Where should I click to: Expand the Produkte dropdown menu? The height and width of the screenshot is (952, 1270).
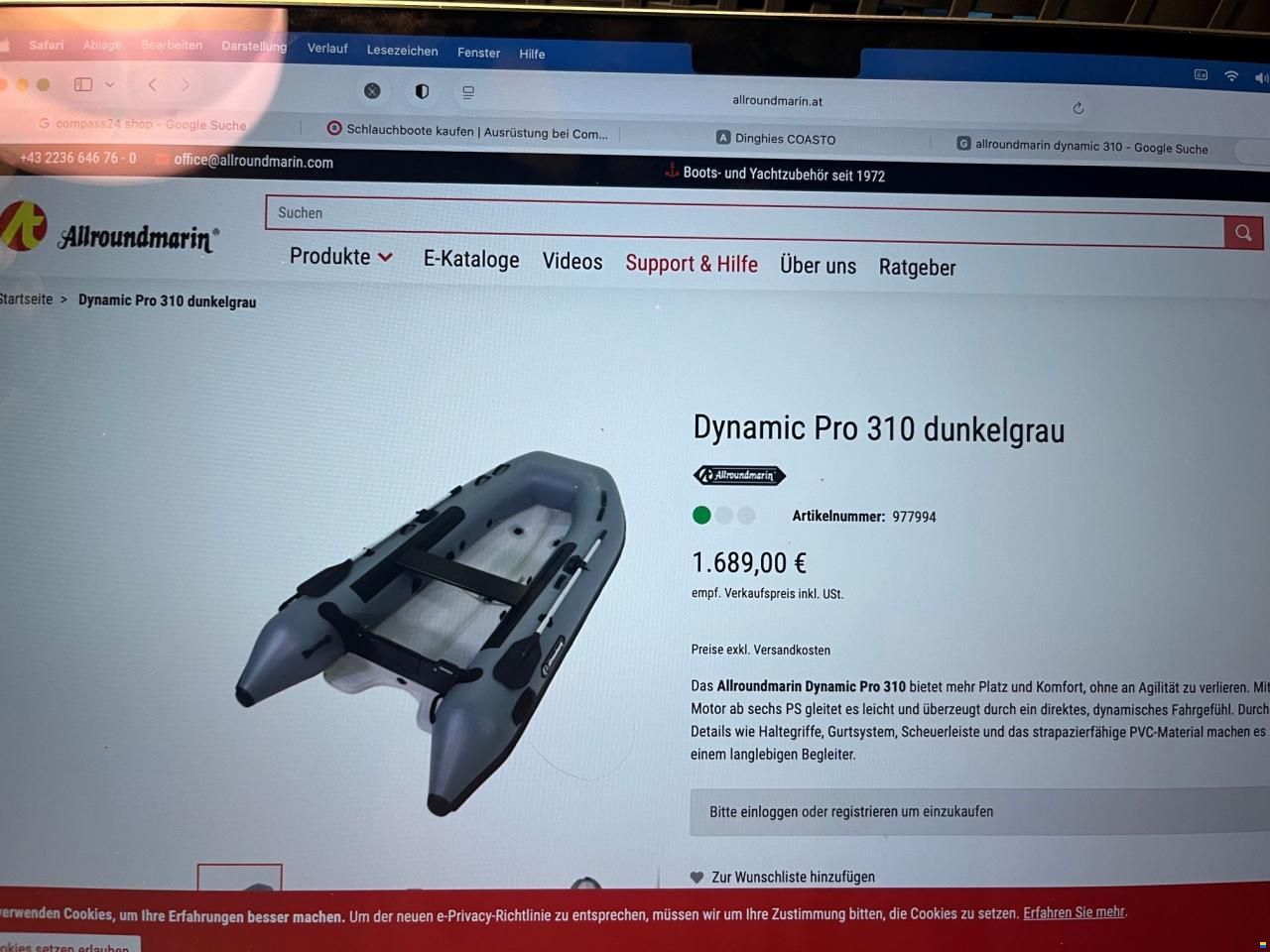tap(340, 257)
